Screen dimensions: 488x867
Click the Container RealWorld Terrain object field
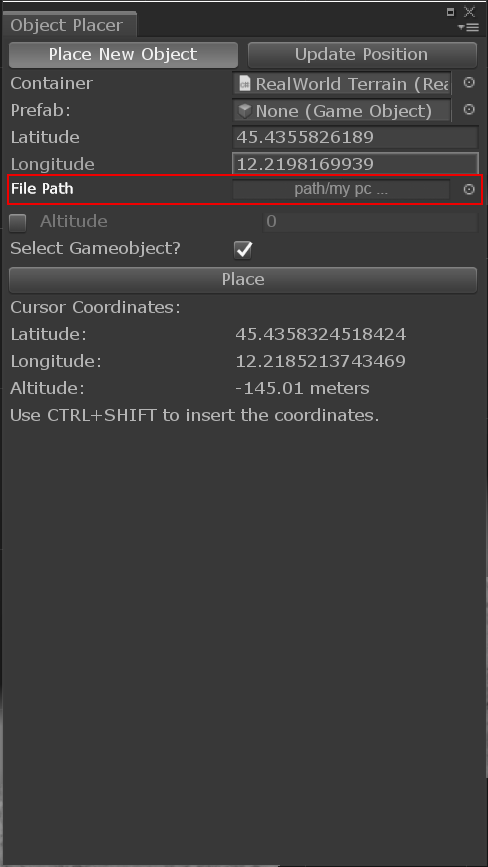(x=342, y=83)
